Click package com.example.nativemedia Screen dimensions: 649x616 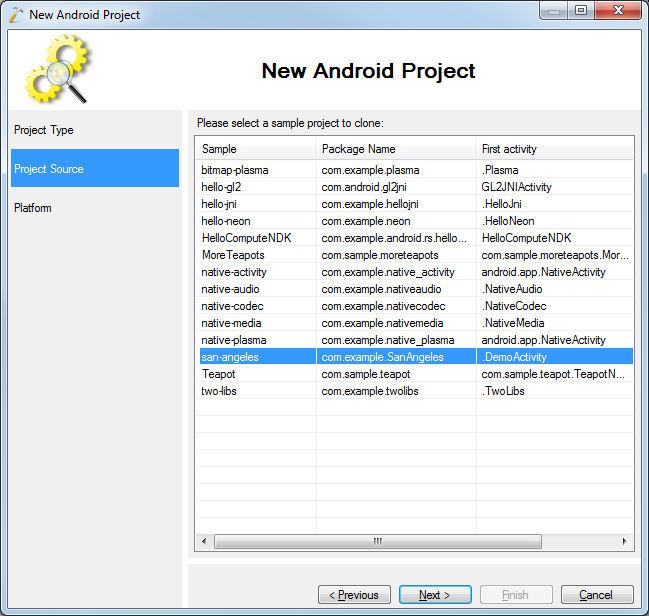[382, 323]
